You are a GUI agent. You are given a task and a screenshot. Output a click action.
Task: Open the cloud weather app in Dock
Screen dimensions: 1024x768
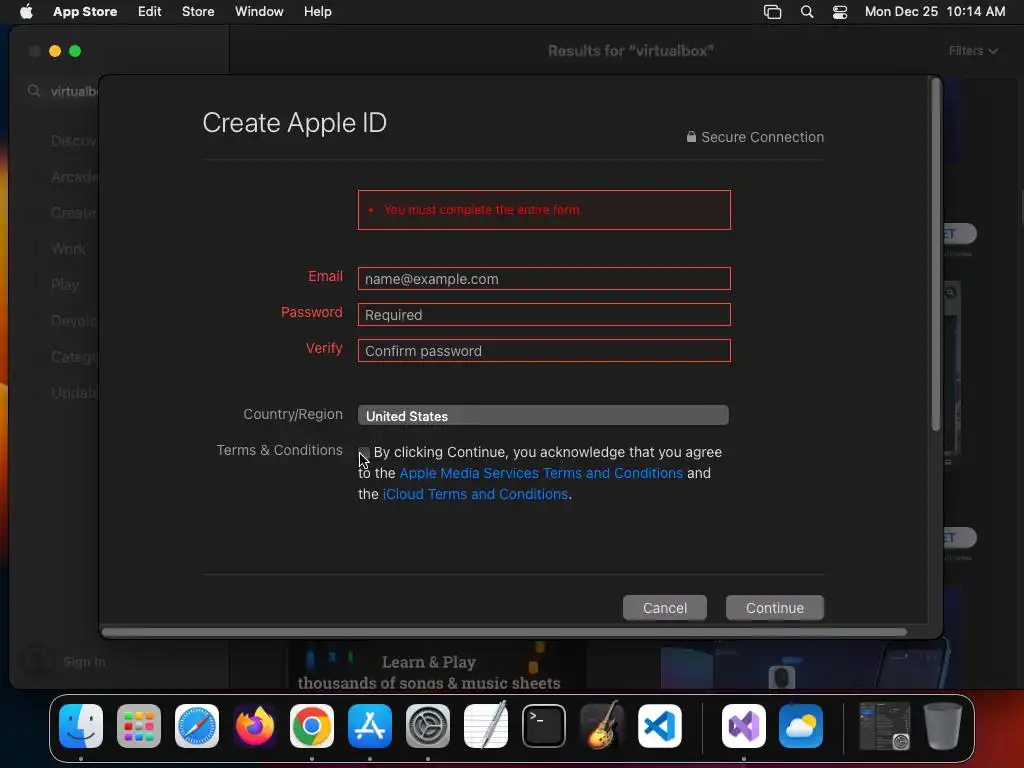coord(801,726)
